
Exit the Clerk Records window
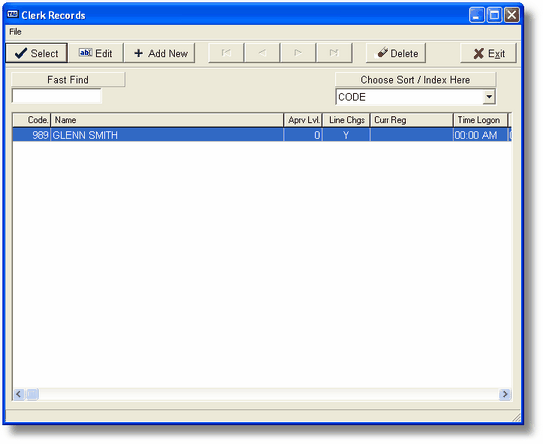tap(488, 53)
